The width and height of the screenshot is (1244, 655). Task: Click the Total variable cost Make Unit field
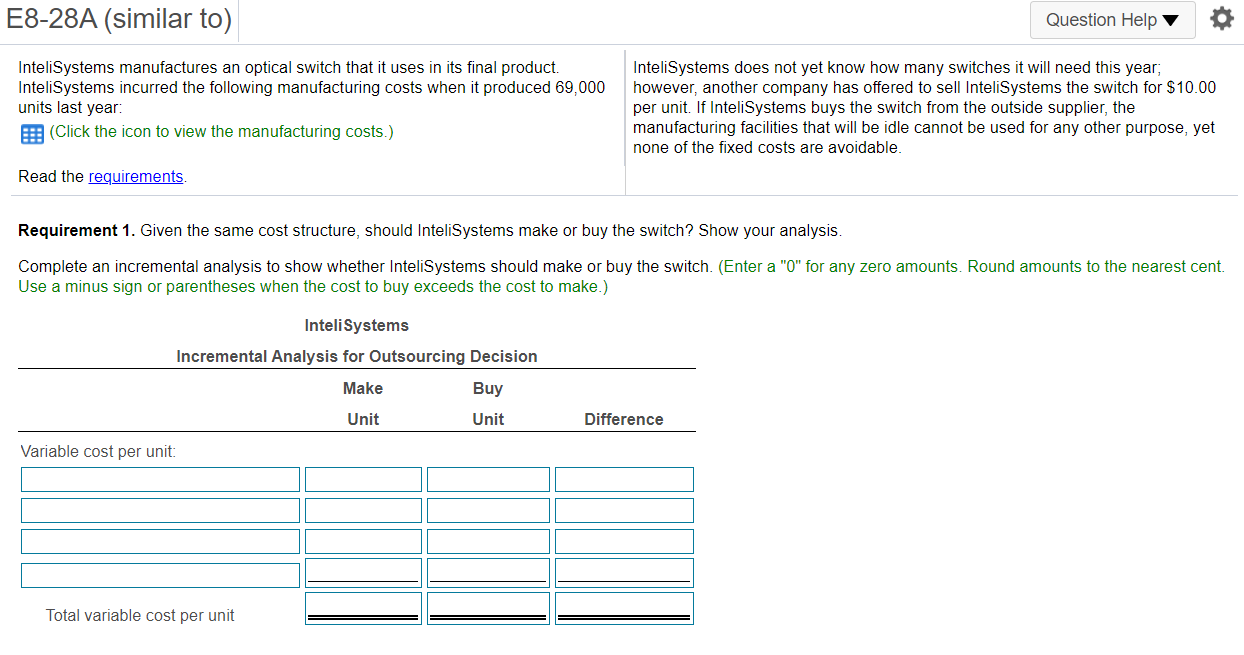362,606
